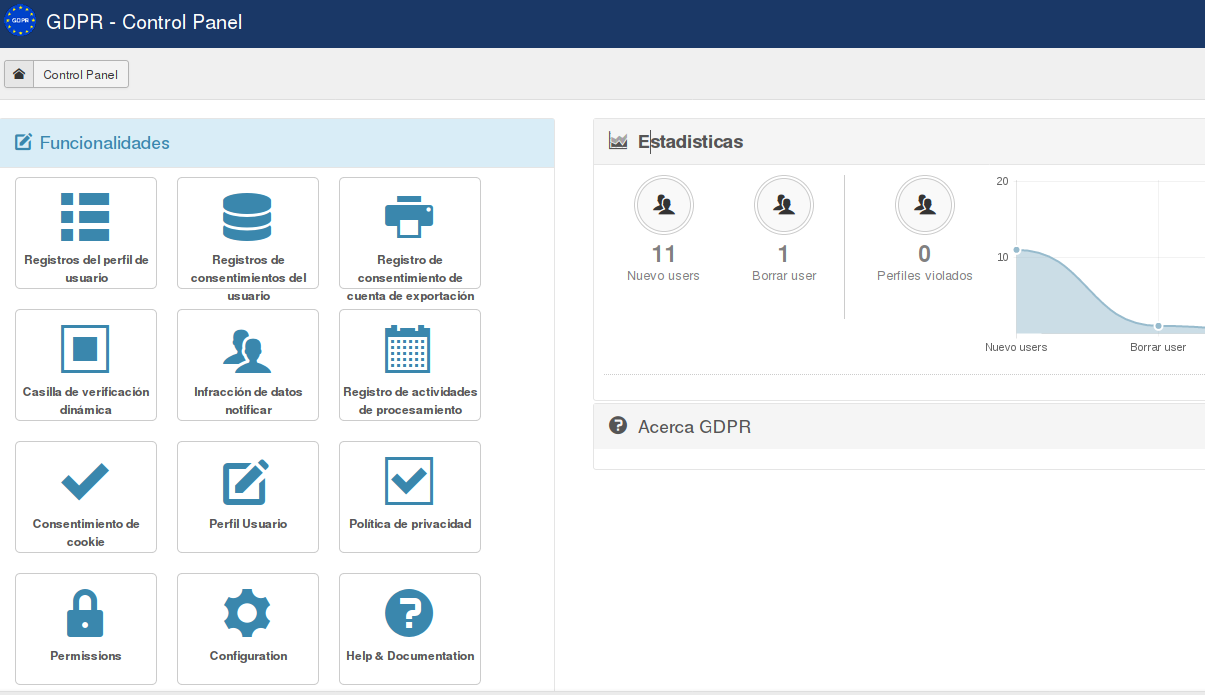
Task: Click the Nuevo users statistic icon
Action: (x=664, y=205)
